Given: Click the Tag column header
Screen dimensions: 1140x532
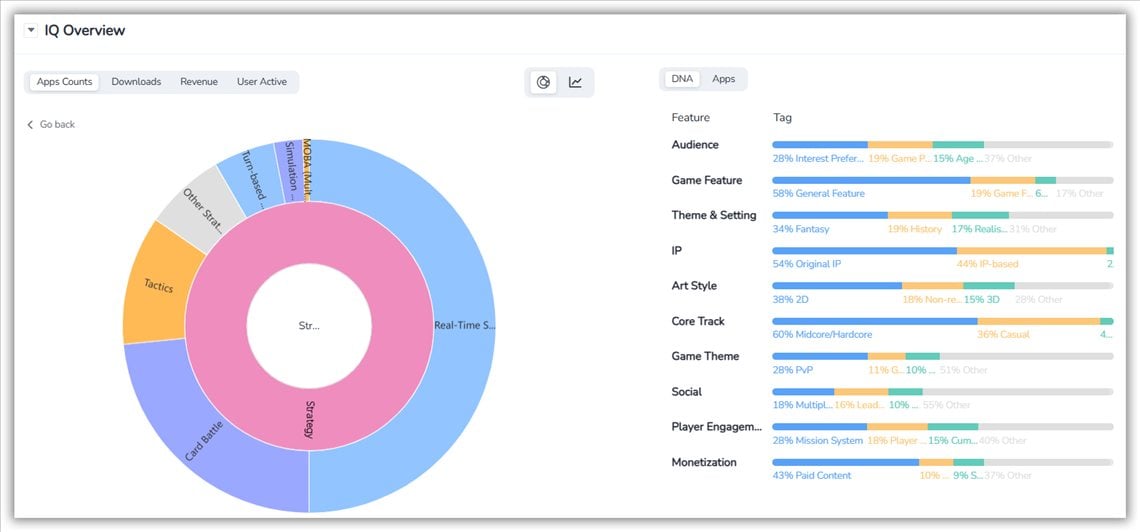Looking at the screenshot, I should coord(782,118).
